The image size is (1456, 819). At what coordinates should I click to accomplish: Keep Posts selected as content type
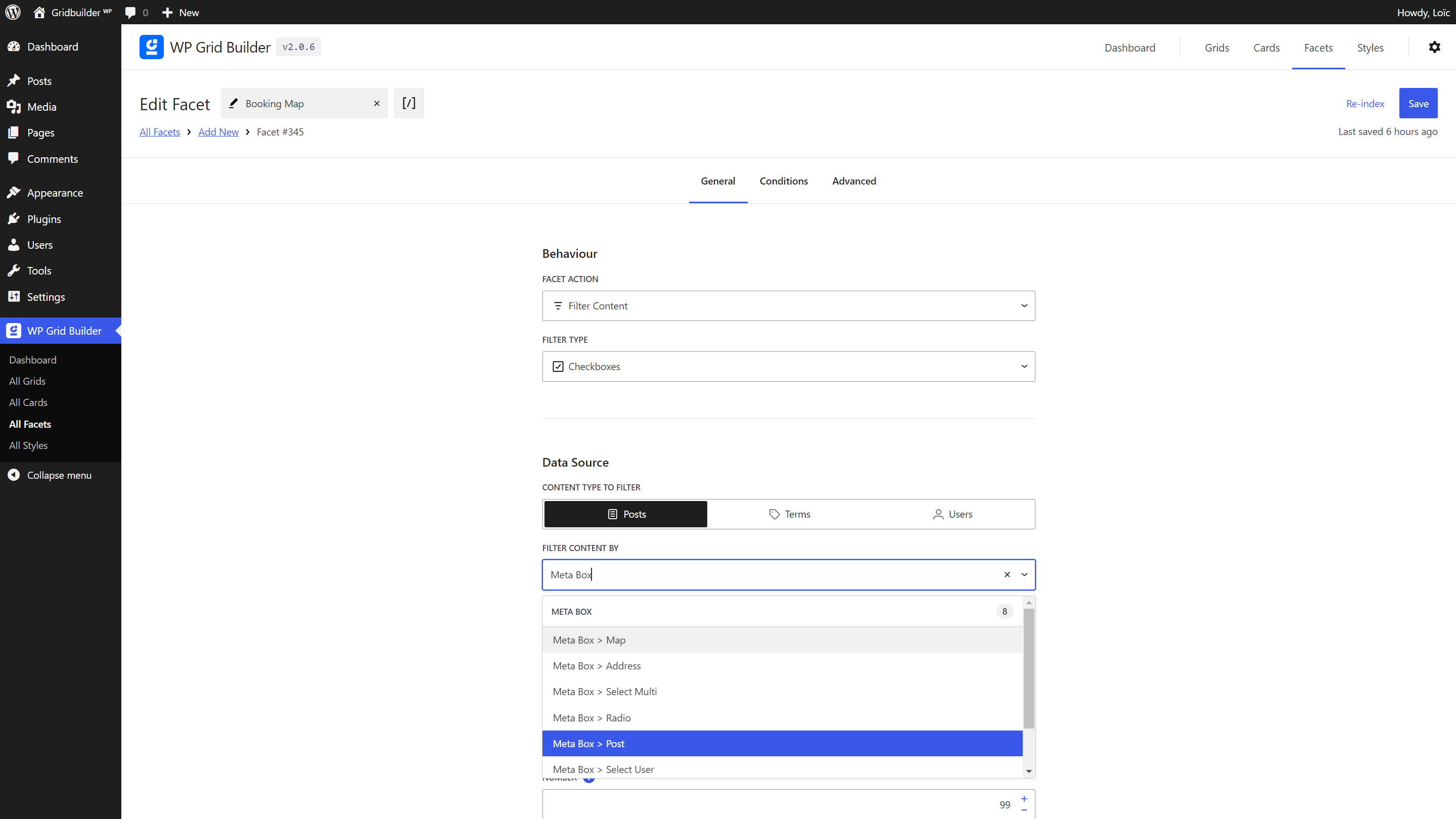click(x=625, y=514)
